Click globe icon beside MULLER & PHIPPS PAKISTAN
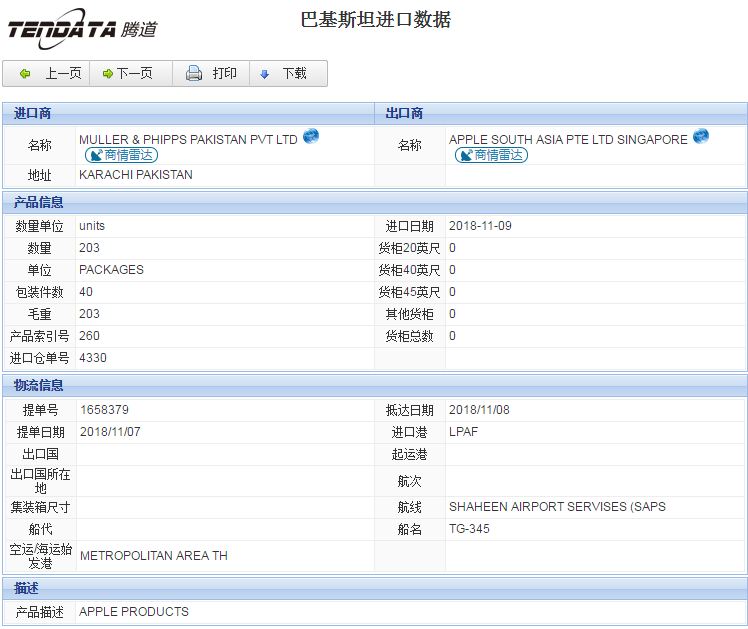The width and height of the screenshot is (748, 629). [311, 137]
